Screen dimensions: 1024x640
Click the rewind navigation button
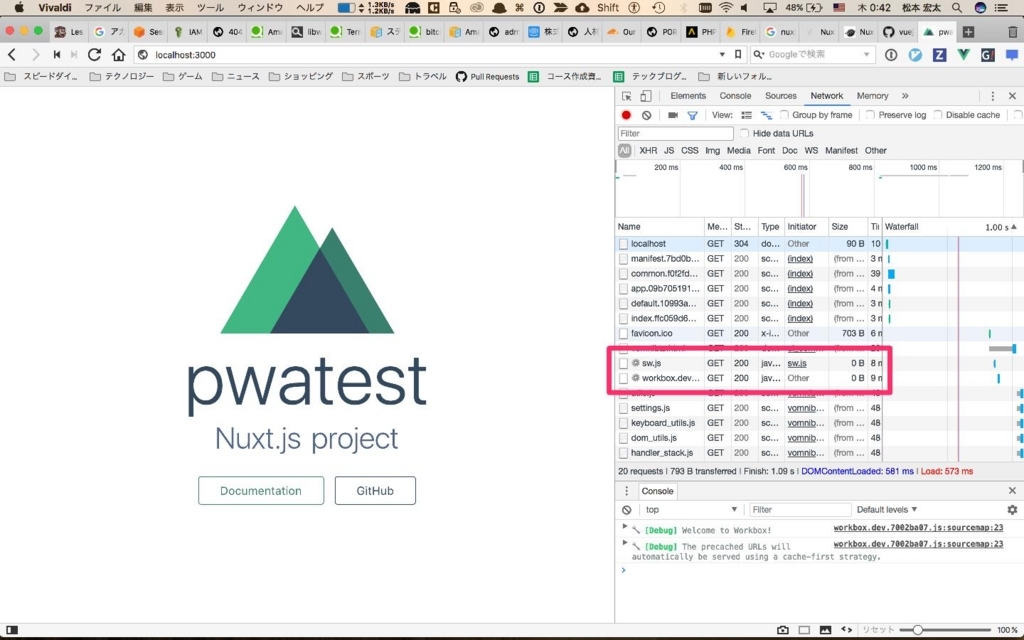point(57,55)
